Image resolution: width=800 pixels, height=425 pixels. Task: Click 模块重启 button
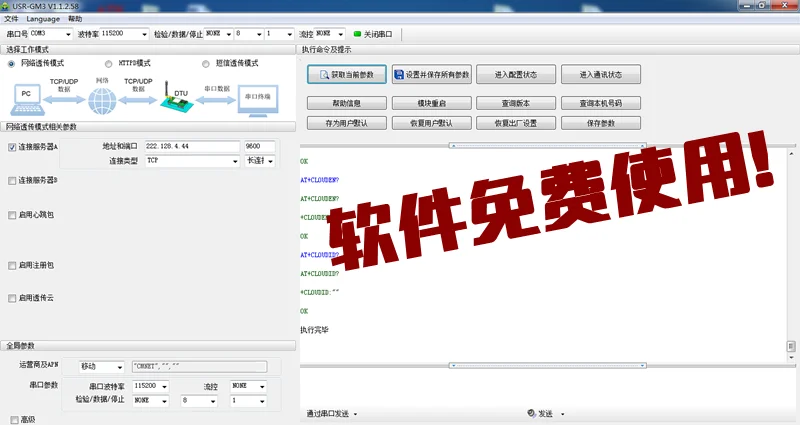(x=432, y=103)
